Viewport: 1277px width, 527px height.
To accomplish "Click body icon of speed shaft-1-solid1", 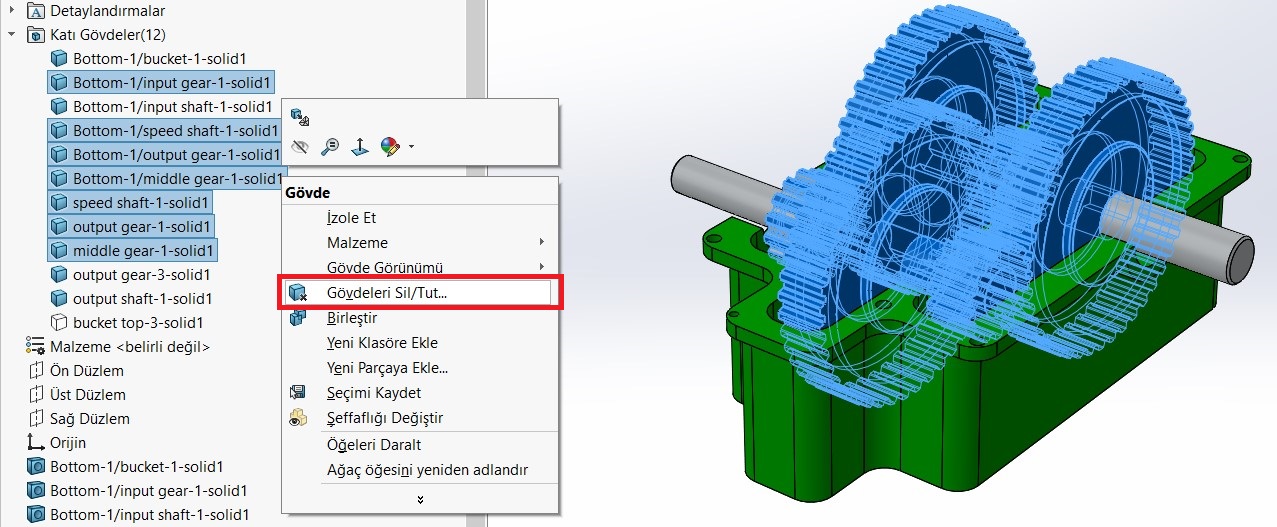I will click(59, 202).
